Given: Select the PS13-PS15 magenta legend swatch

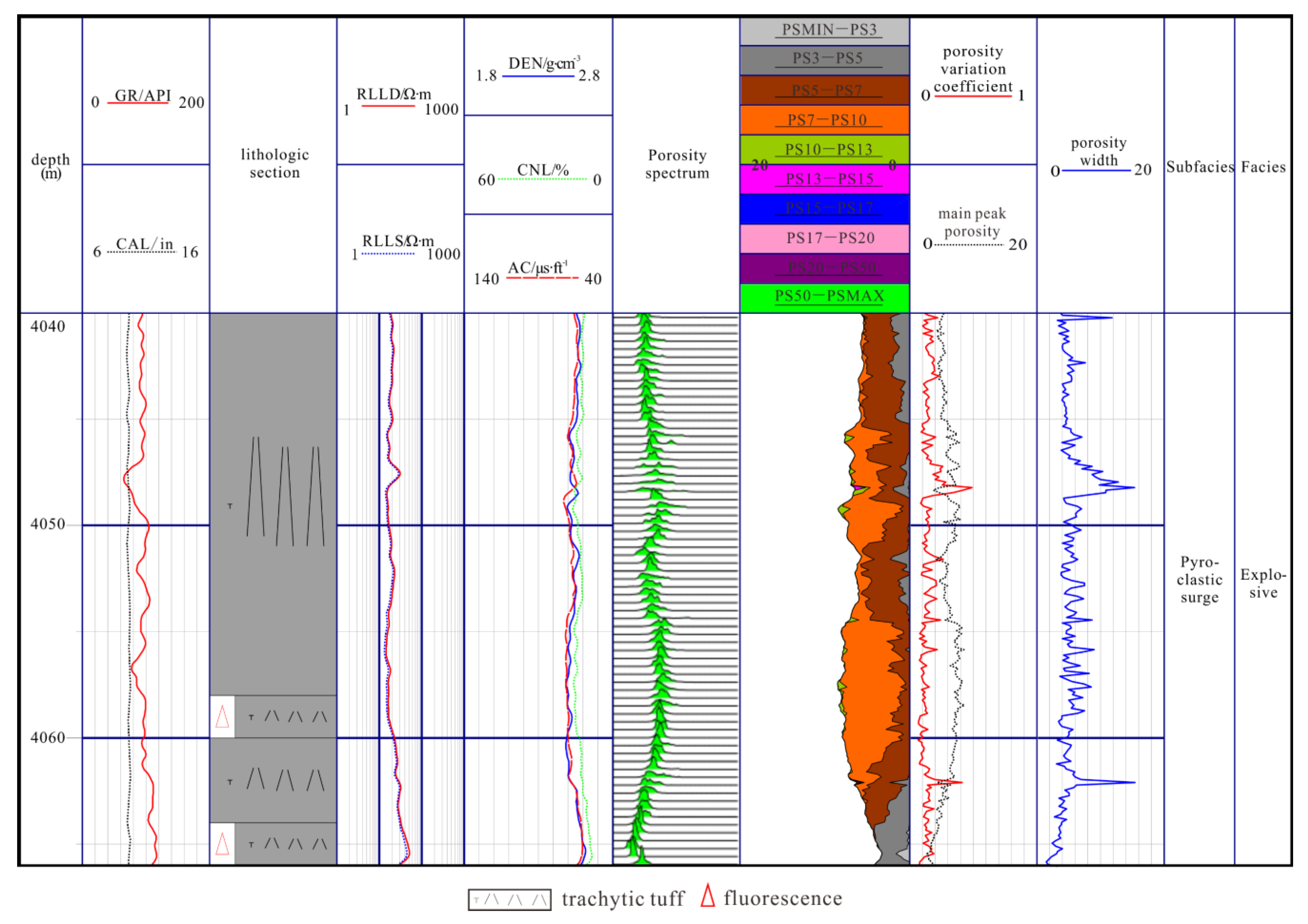Looking at the screenshot, I should coord(824,180).
